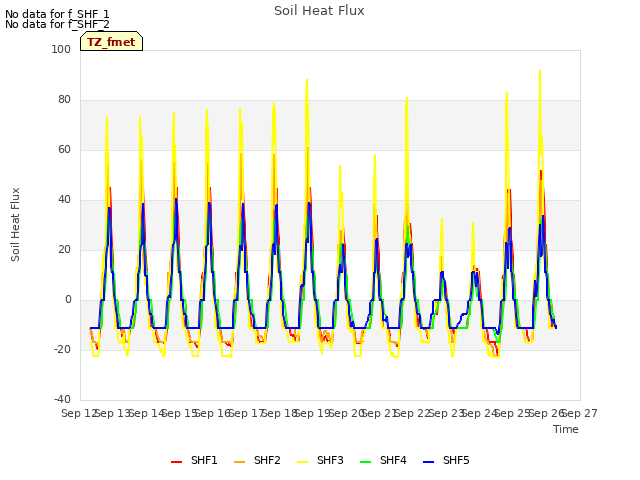Select the SHF2 legend label
640x480 pixels.
267,460
